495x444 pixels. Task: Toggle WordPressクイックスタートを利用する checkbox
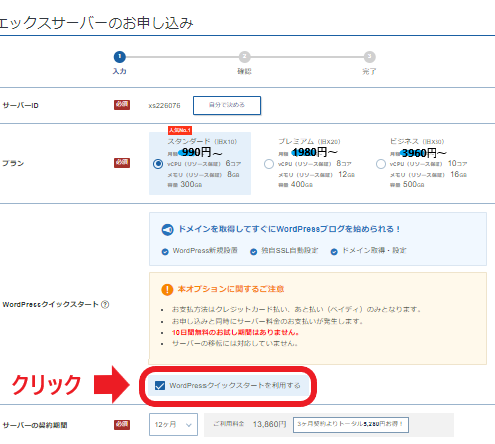pyautogui.click(x=160, y=386)
